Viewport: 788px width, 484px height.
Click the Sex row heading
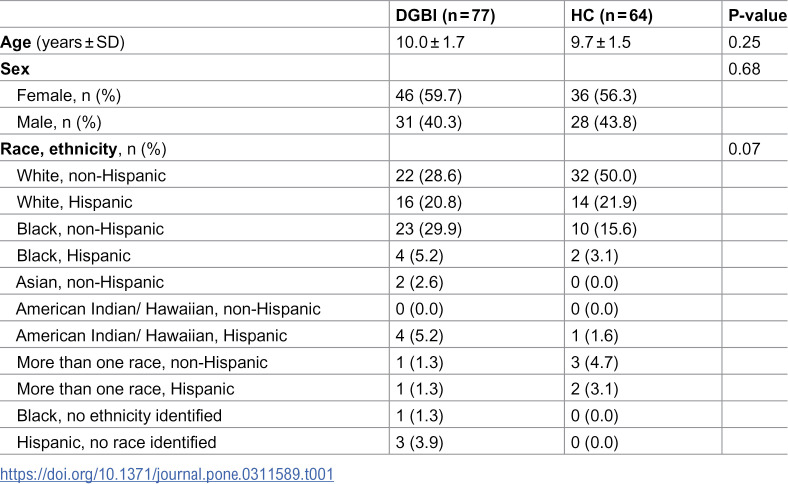tap(15, 69)
